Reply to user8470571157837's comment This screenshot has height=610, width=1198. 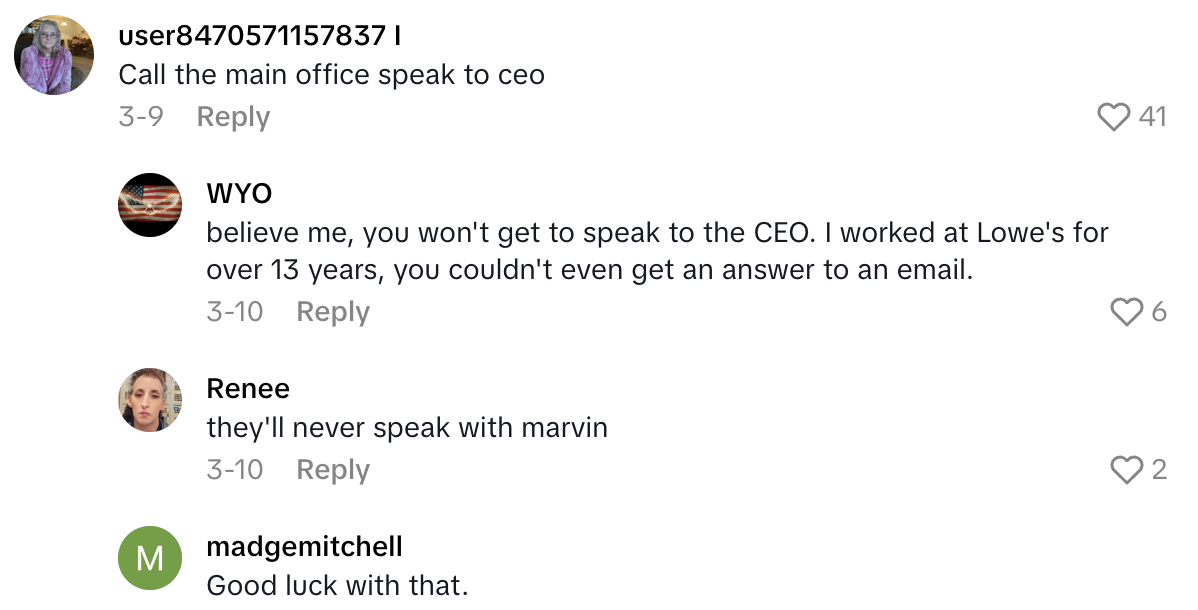[x=233, y=117]
